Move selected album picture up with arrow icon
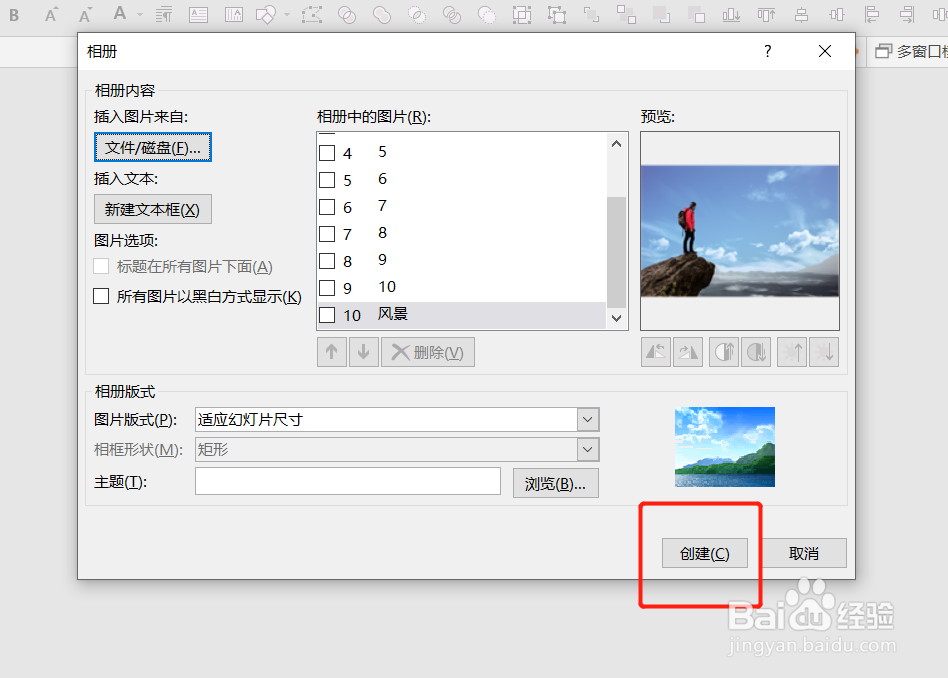The height and width of the screenshot is (678, 948). [x=331, y=351]
